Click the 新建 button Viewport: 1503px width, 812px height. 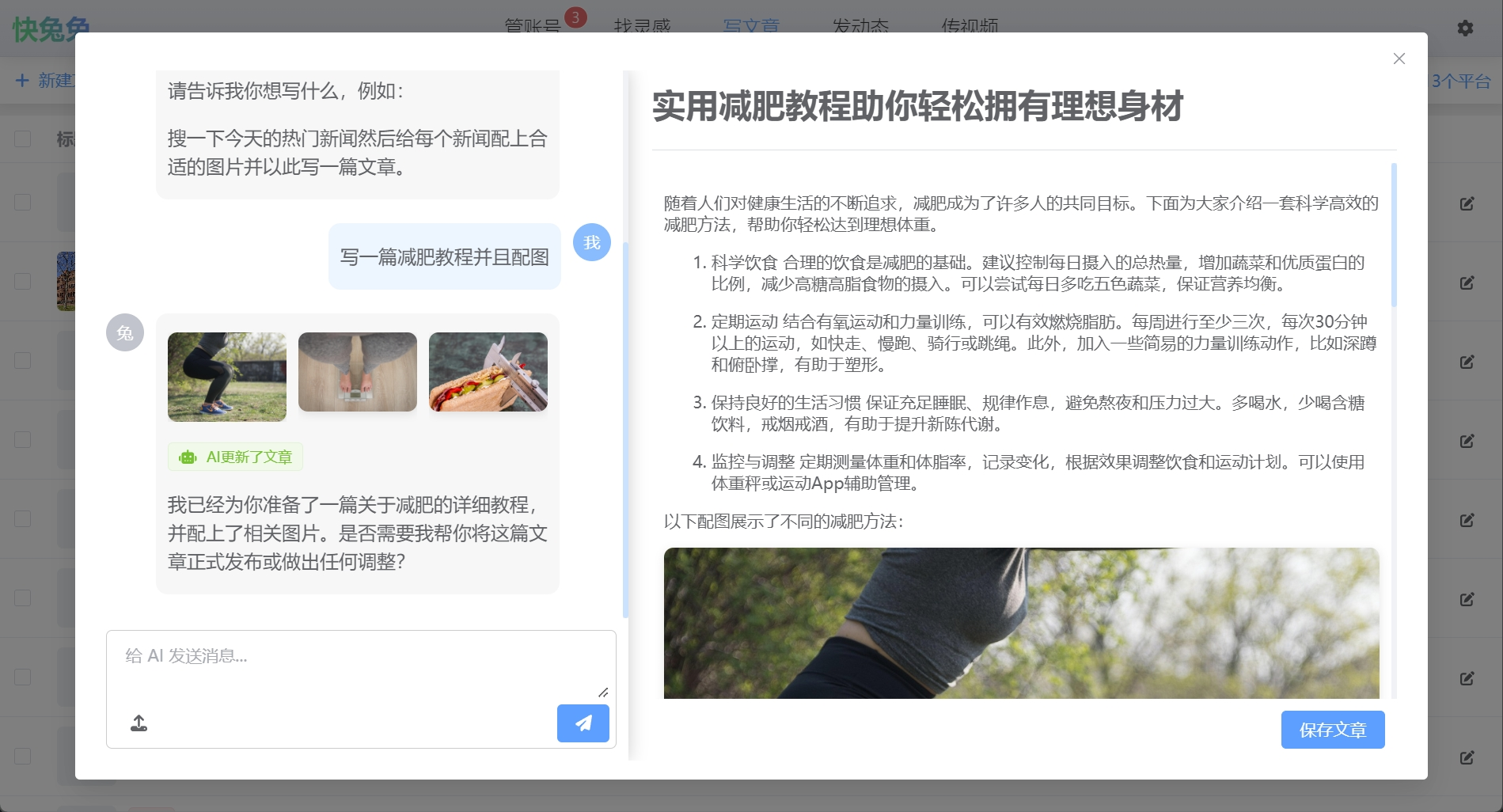(44, 81)
